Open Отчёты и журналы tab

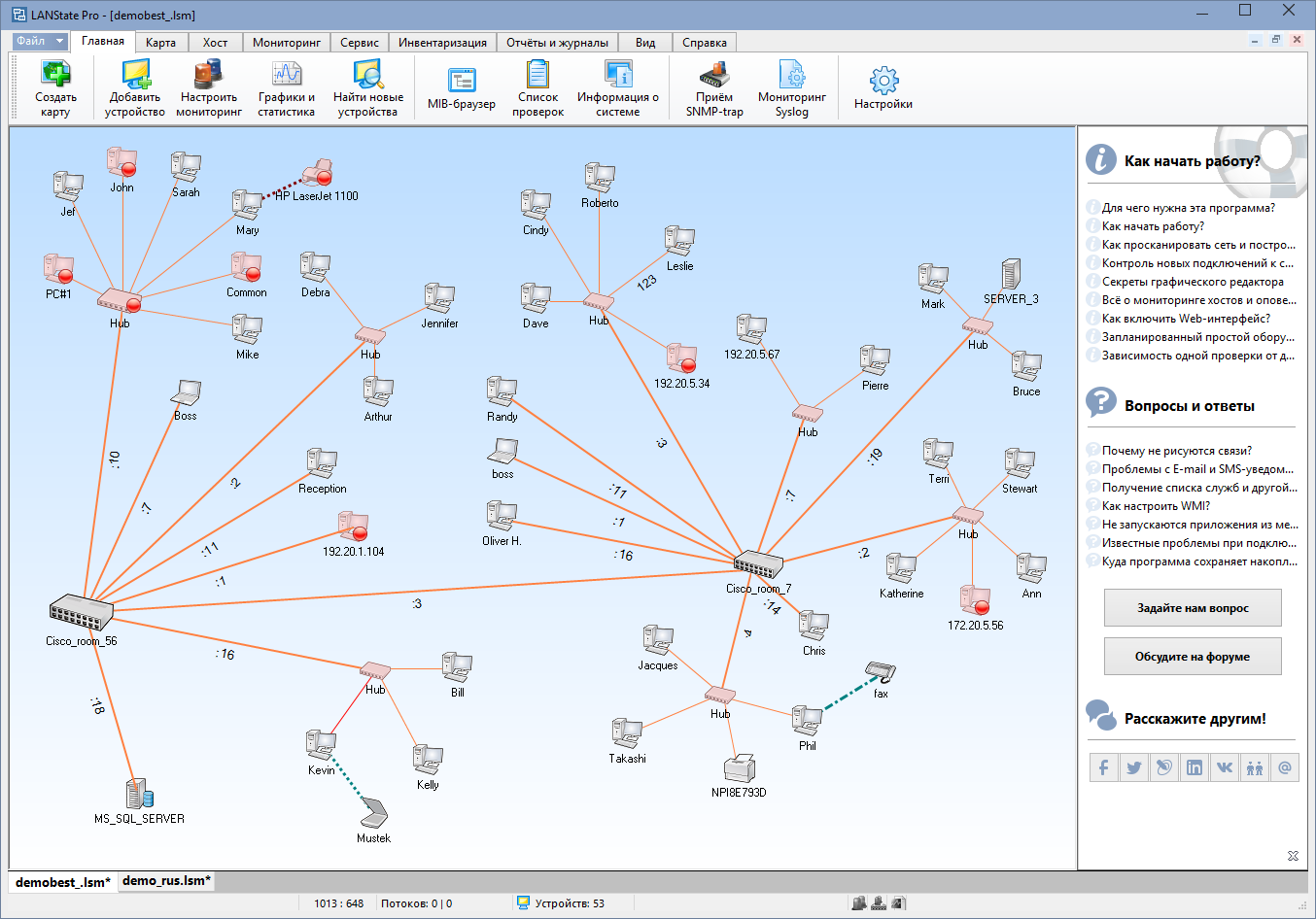tap(557, 42)
